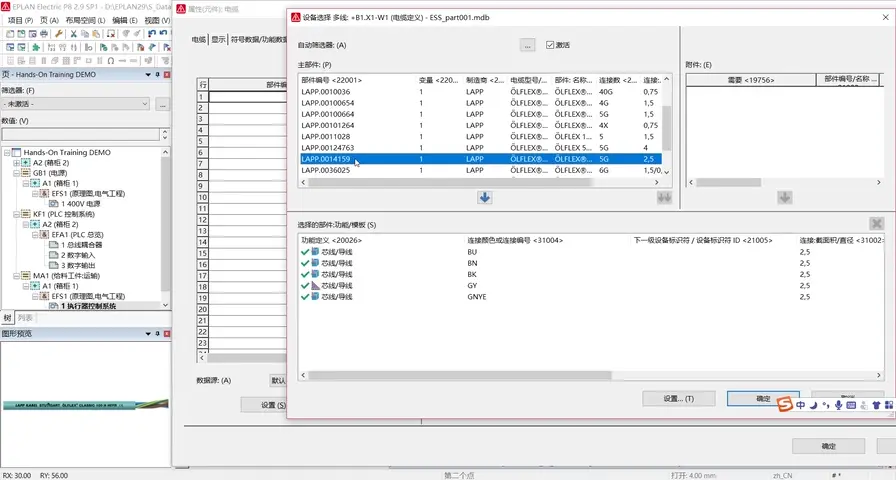
Task: Click the scissors cut icon in toolbar
Action: (74, 34)
